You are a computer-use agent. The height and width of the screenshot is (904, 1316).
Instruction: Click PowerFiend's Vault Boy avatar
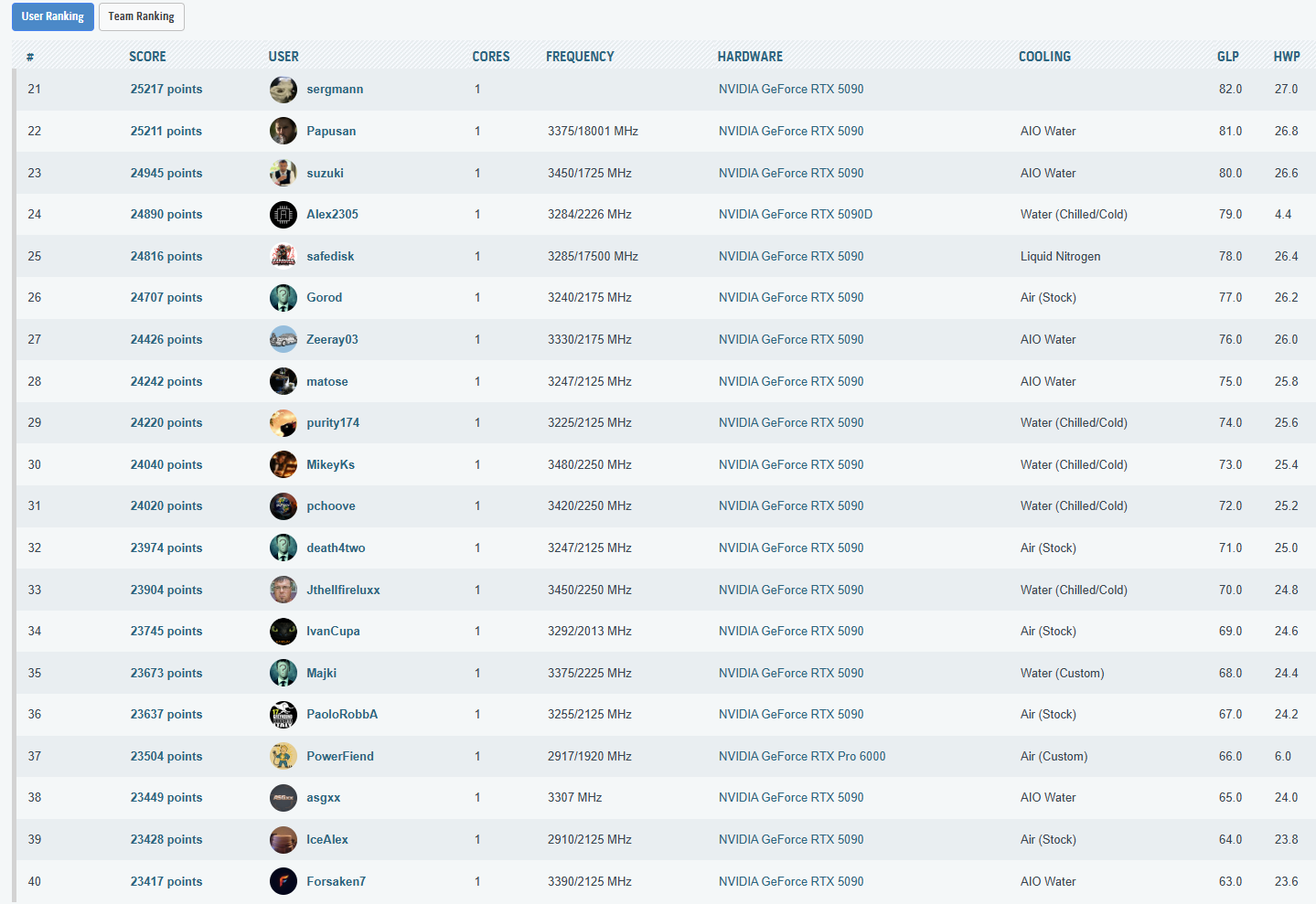pyautogui.click(x=283, y=756)
